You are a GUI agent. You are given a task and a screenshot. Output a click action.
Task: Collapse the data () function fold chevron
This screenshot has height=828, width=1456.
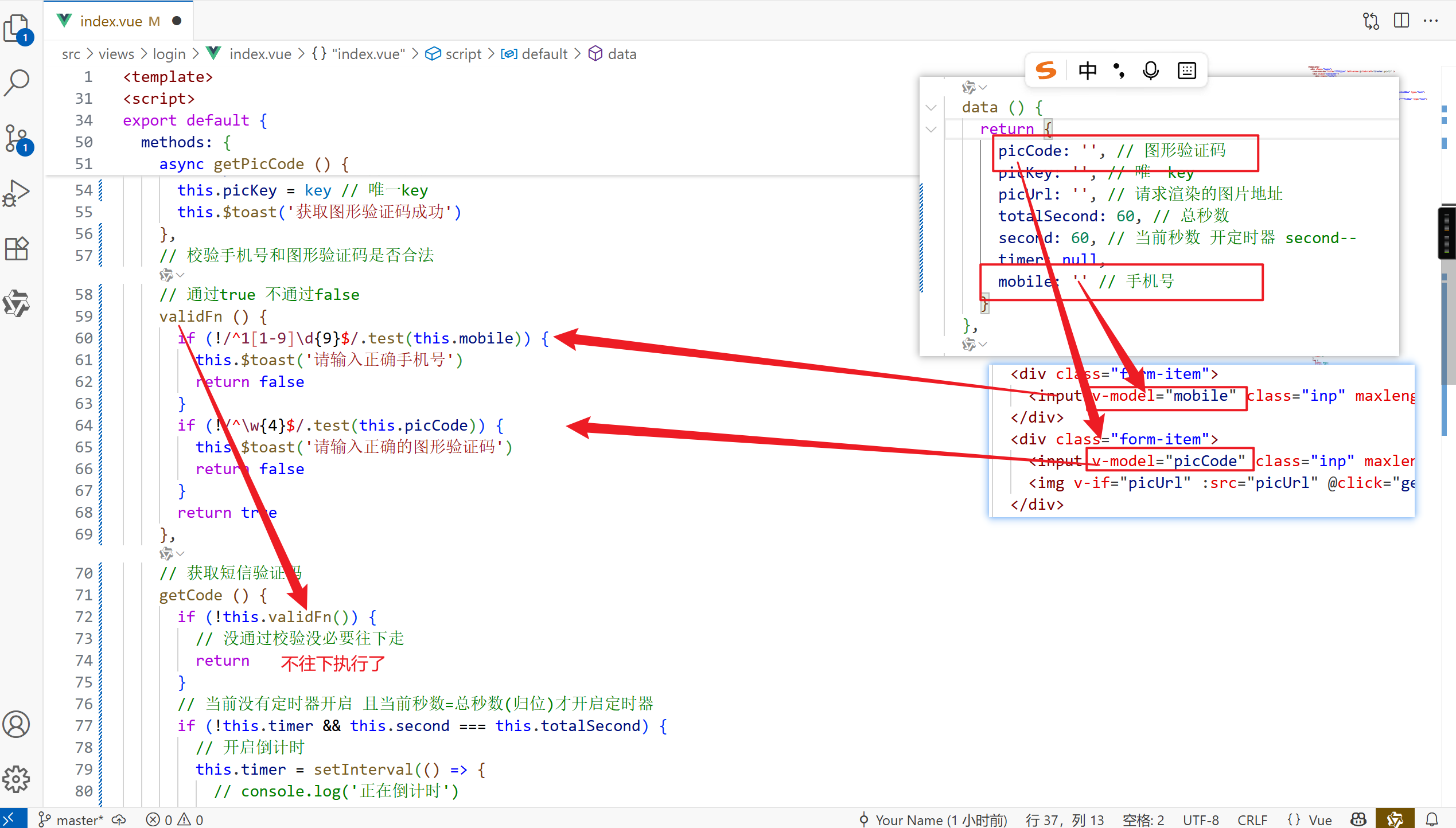tap(931, 107)
